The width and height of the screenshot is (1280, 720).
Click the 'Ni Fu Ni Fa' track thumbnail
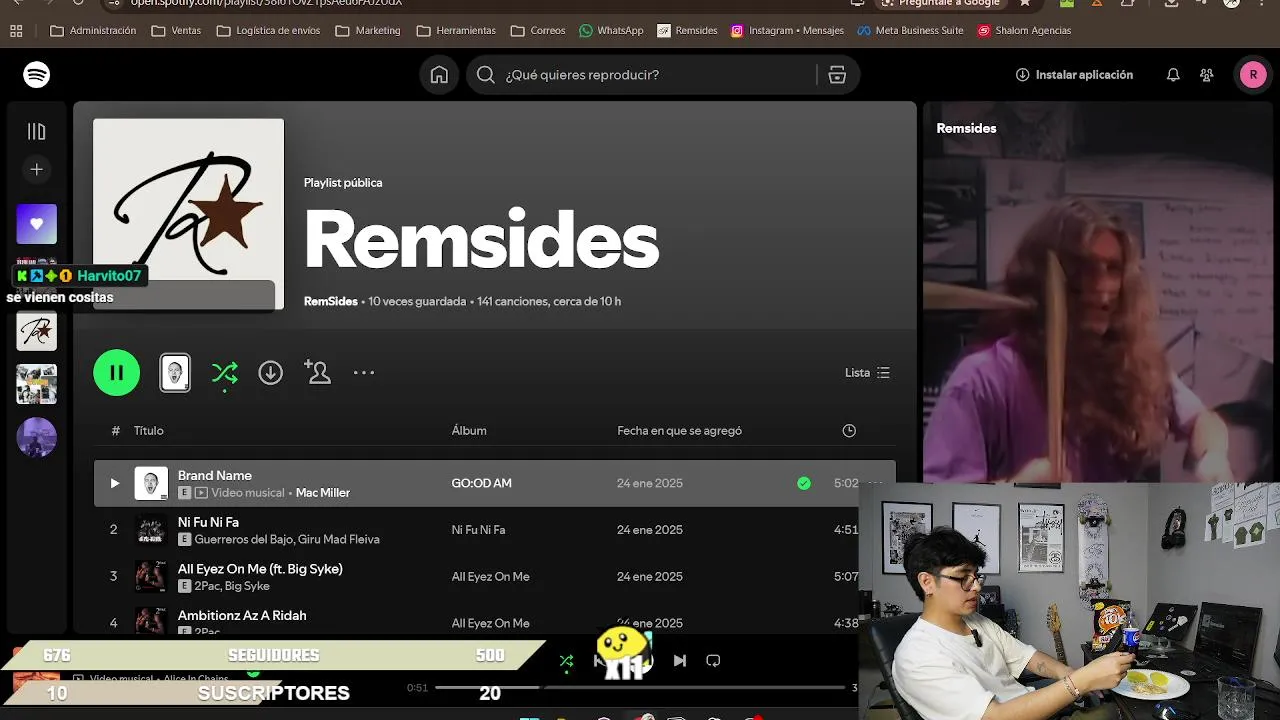point(151,530)
